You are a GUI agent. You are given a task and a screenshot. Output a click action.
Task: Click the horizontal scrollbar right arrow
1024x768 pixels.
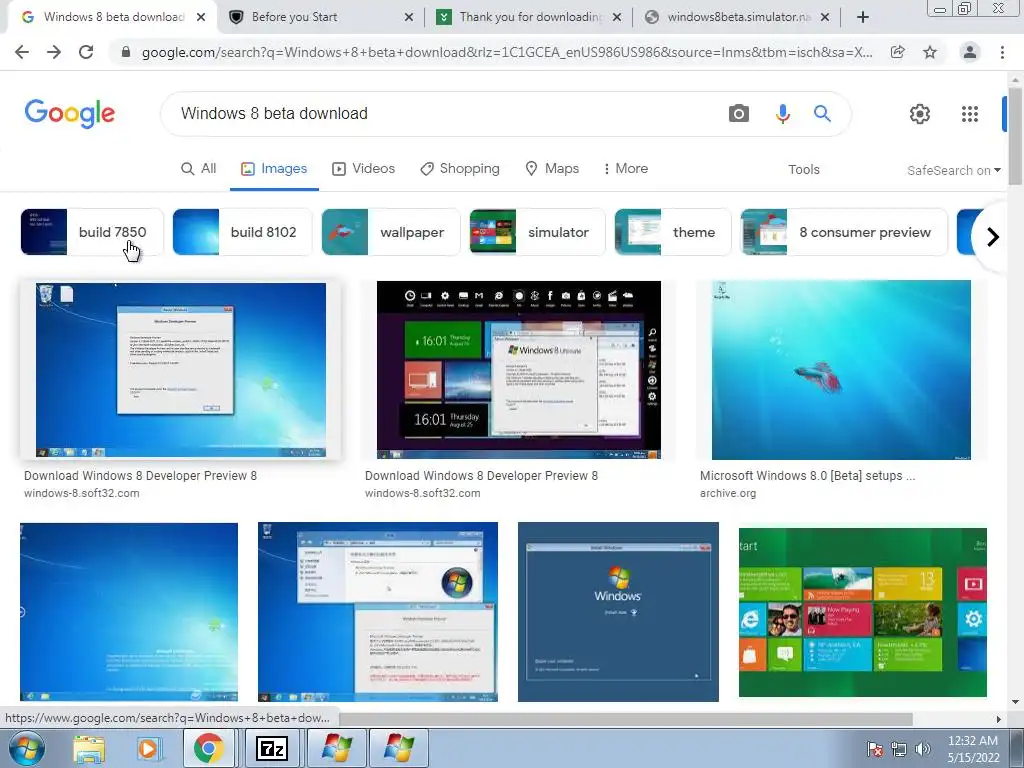pyautogui.click(x=998, y=719)
